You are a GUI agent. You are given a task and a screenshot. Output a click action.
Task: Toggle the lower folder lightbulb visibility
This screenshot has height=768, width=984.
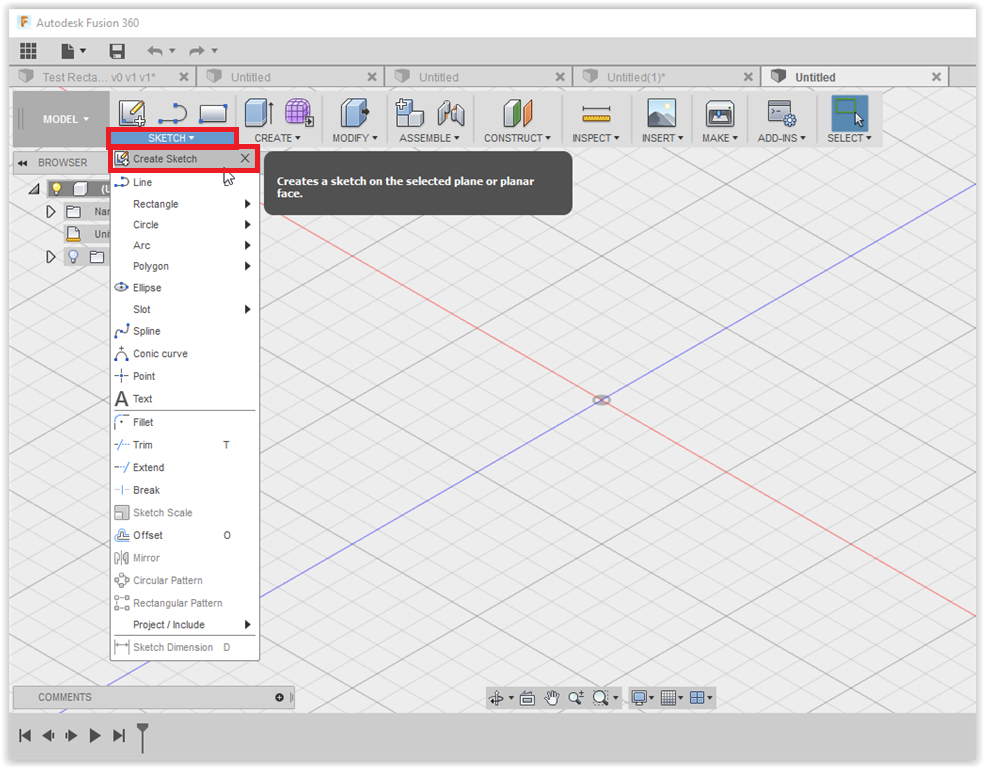click(73, 257)
